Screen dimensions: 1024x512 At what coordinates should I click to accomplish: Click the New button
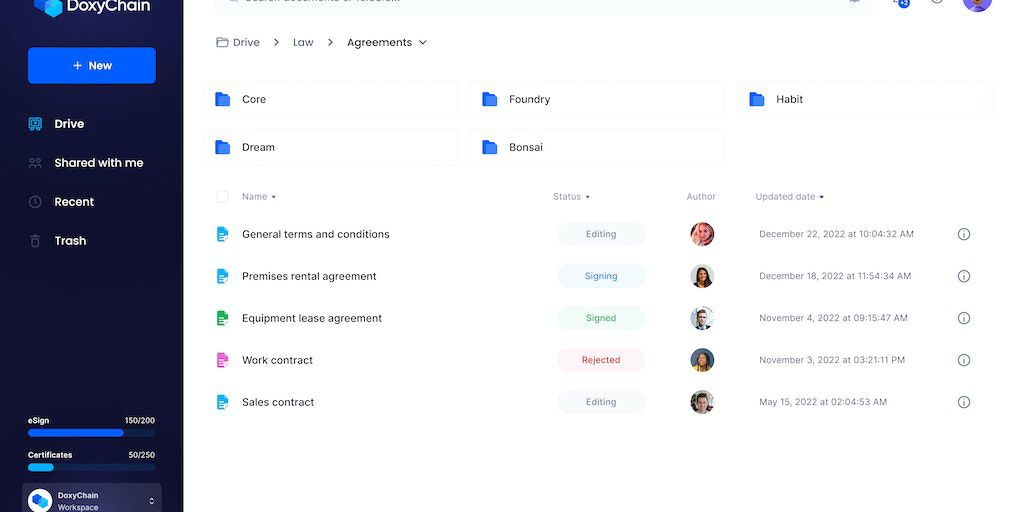(91, 65)
